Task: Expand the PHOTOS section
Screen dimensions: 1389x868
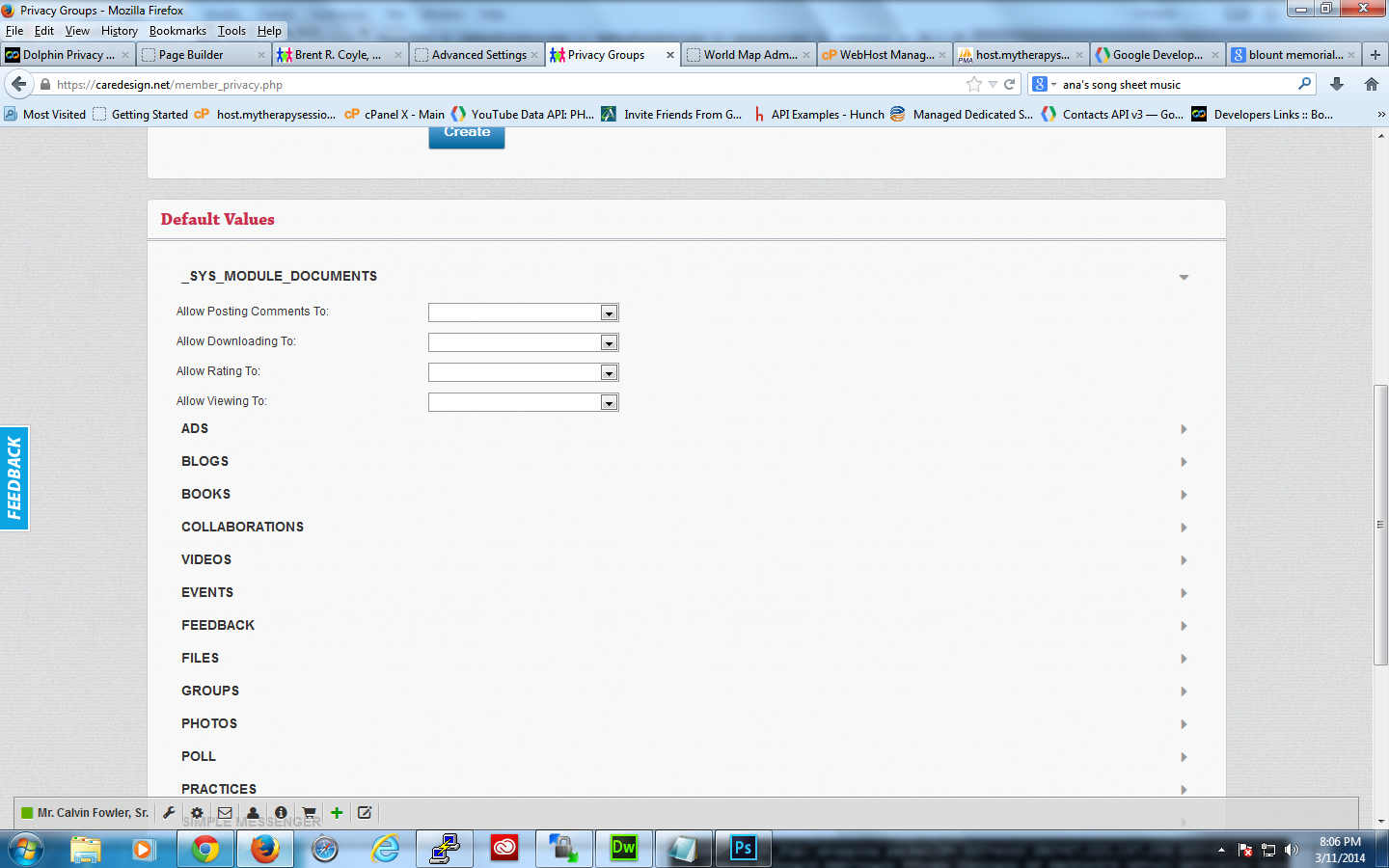Action: pyautogui.click(x=1184, y=724)
